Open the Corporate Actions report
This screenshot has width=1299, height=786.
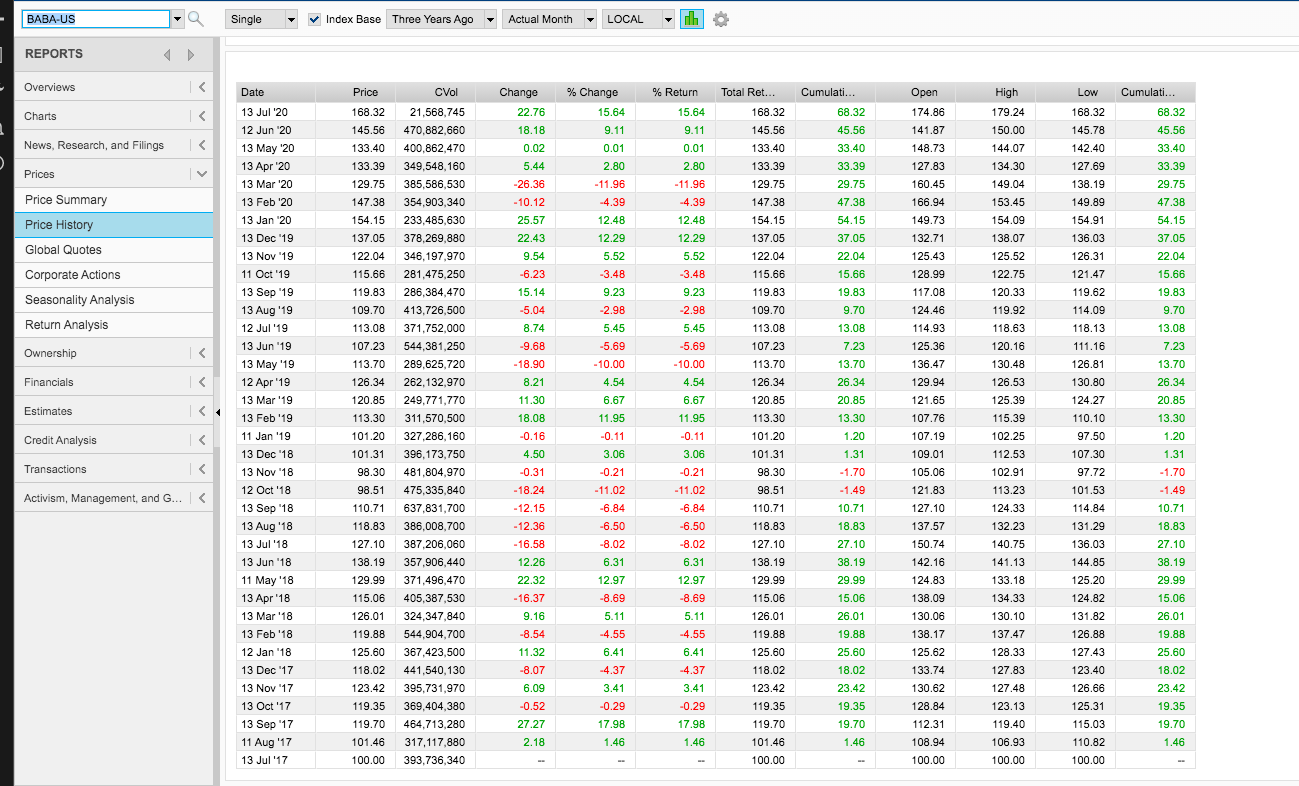point(114,275)
